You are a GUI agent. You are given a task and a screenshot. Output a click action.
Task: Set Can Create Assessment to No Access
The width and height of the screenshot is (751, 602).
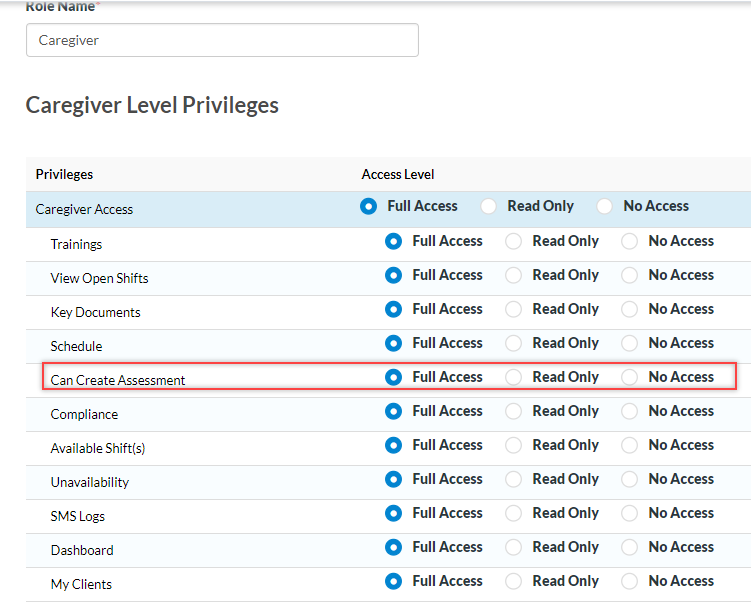(630, 377)
